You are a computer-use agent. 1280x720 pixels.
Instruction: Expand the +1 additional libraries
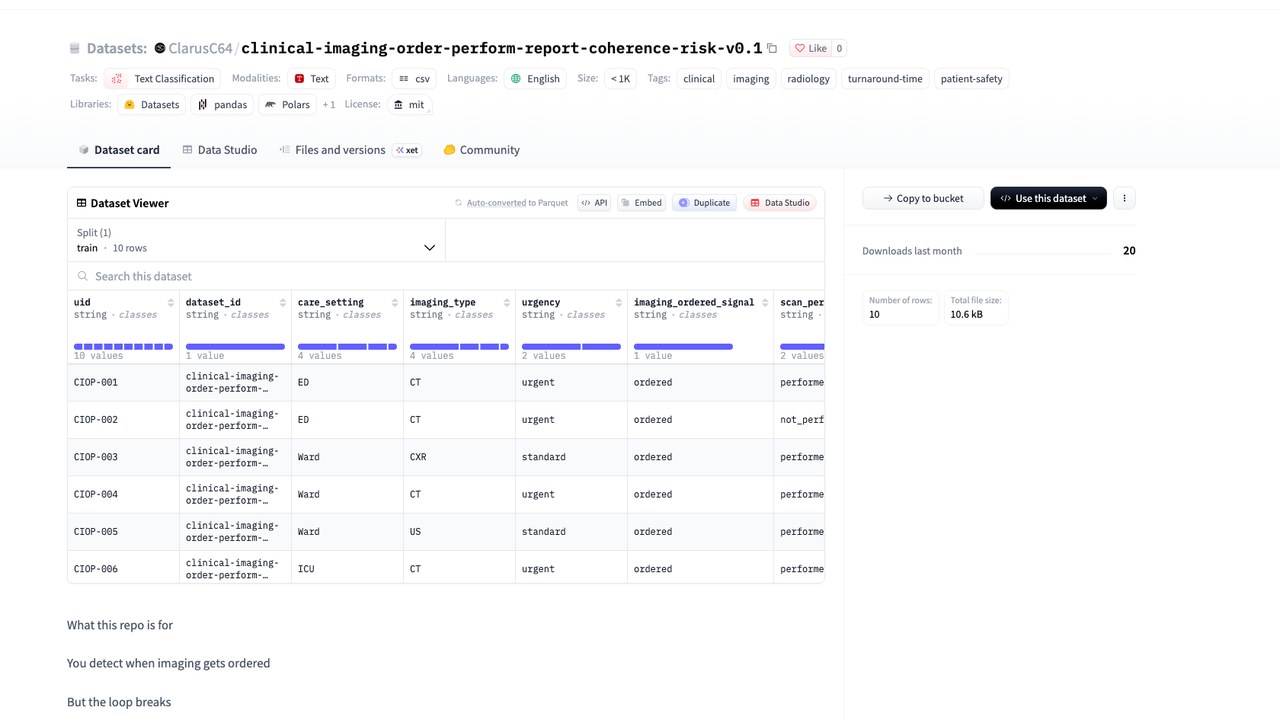(x=329, y=104)
